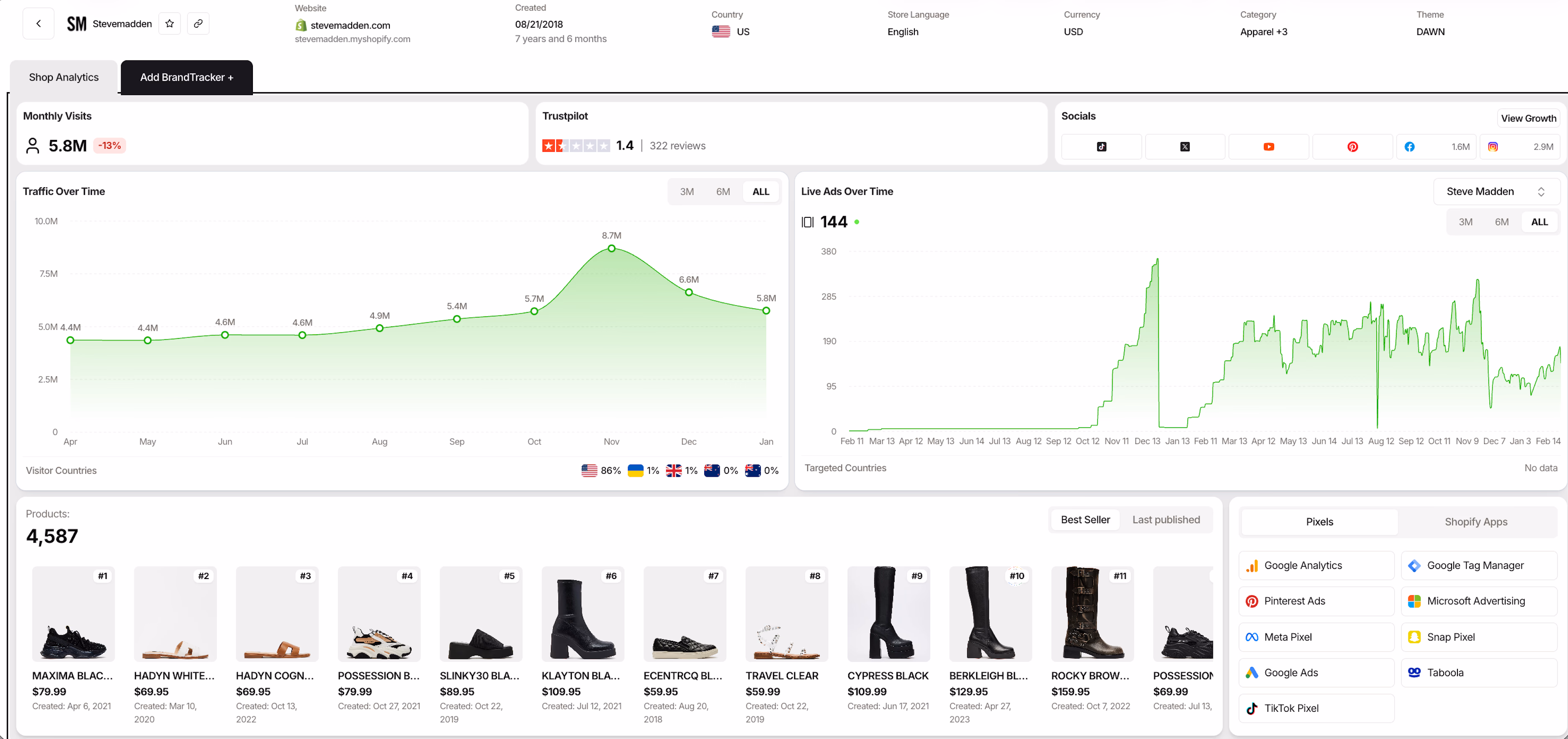Click the back arrow at top left
Viewport: 1568px width, 739px height.
tap(38, 23)
